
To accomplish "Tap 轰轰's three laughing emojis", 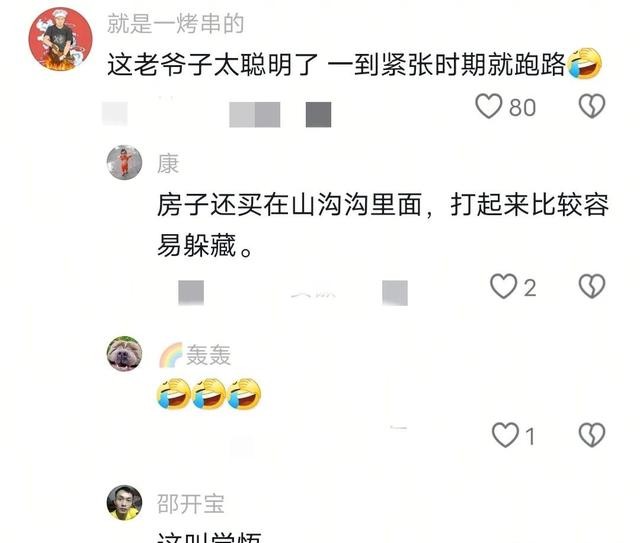I will coord(209,394).
